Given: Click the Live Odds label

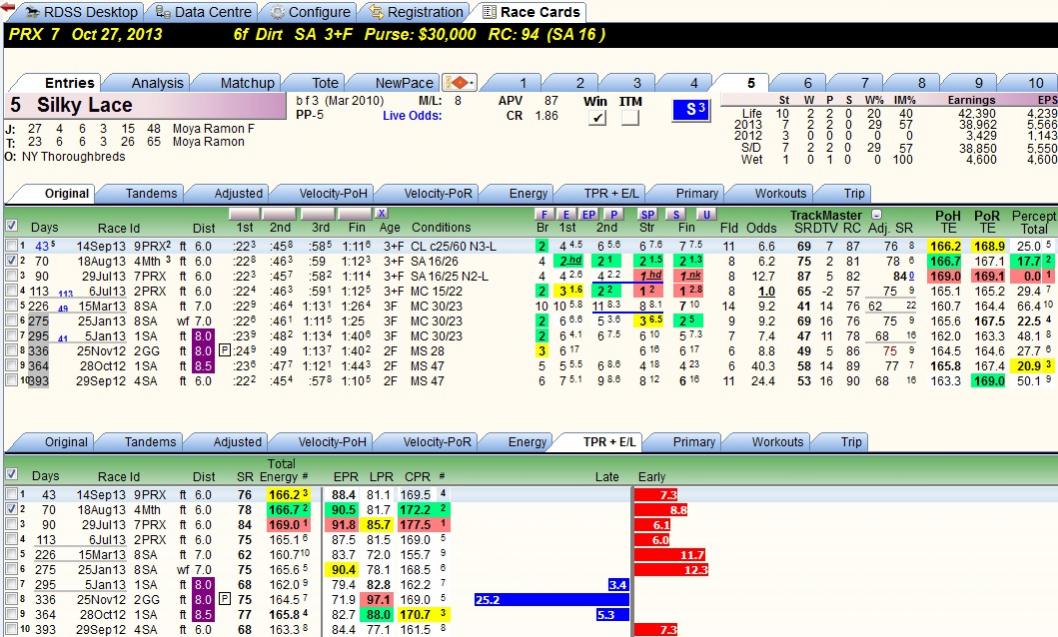Looking at the screenshot, I should 412,115.
